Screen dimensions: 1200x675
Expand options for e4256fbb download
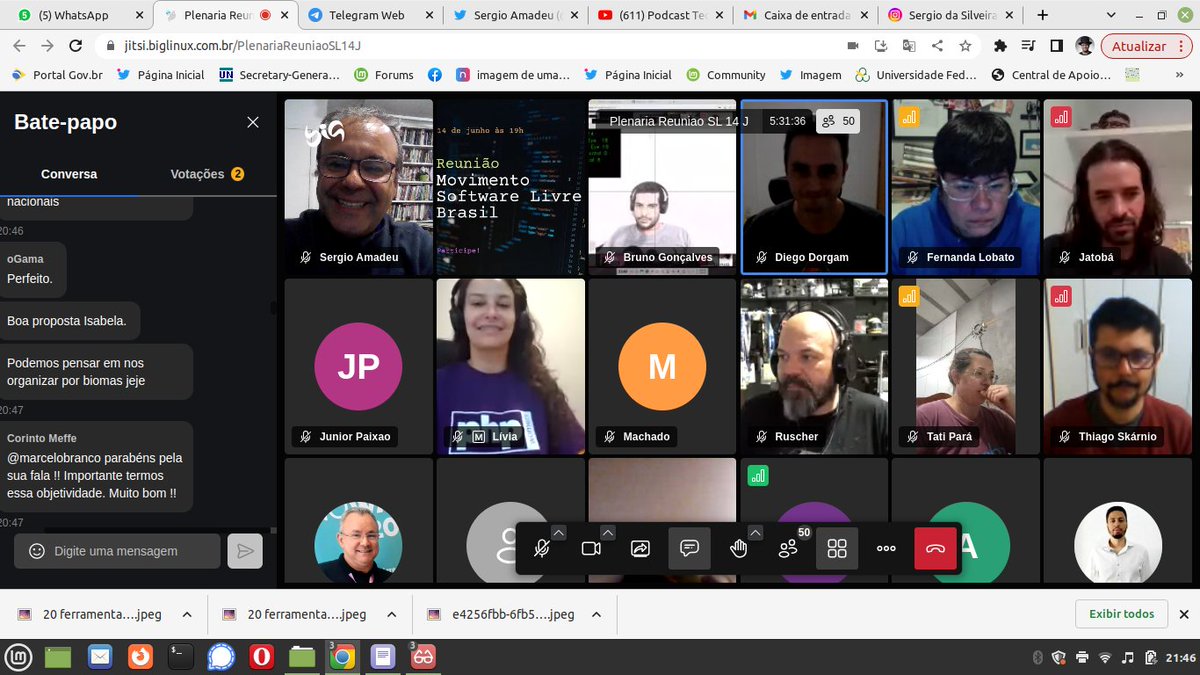pos(599,614)
